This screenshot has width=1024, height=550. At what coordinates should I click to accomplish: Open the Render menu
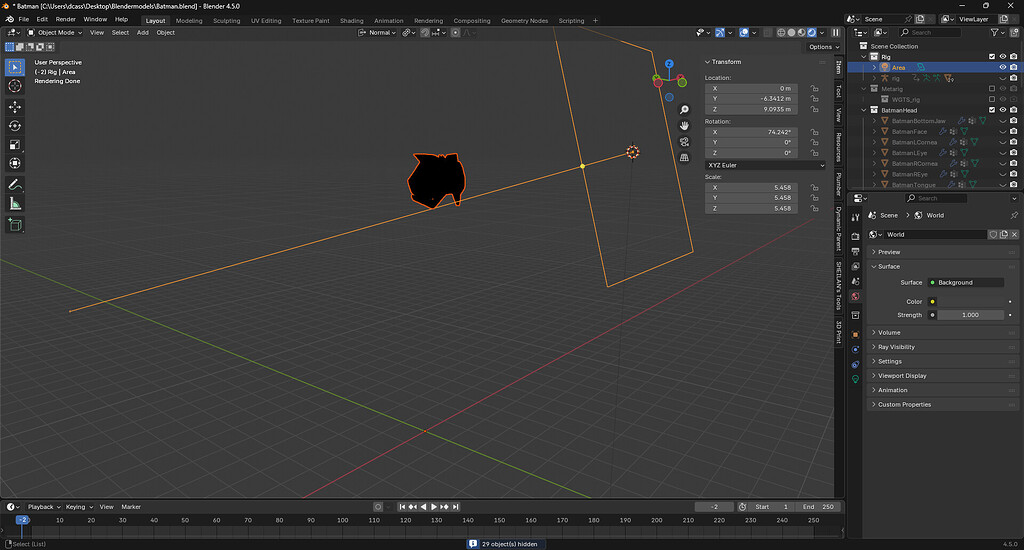tap(65, 20)
